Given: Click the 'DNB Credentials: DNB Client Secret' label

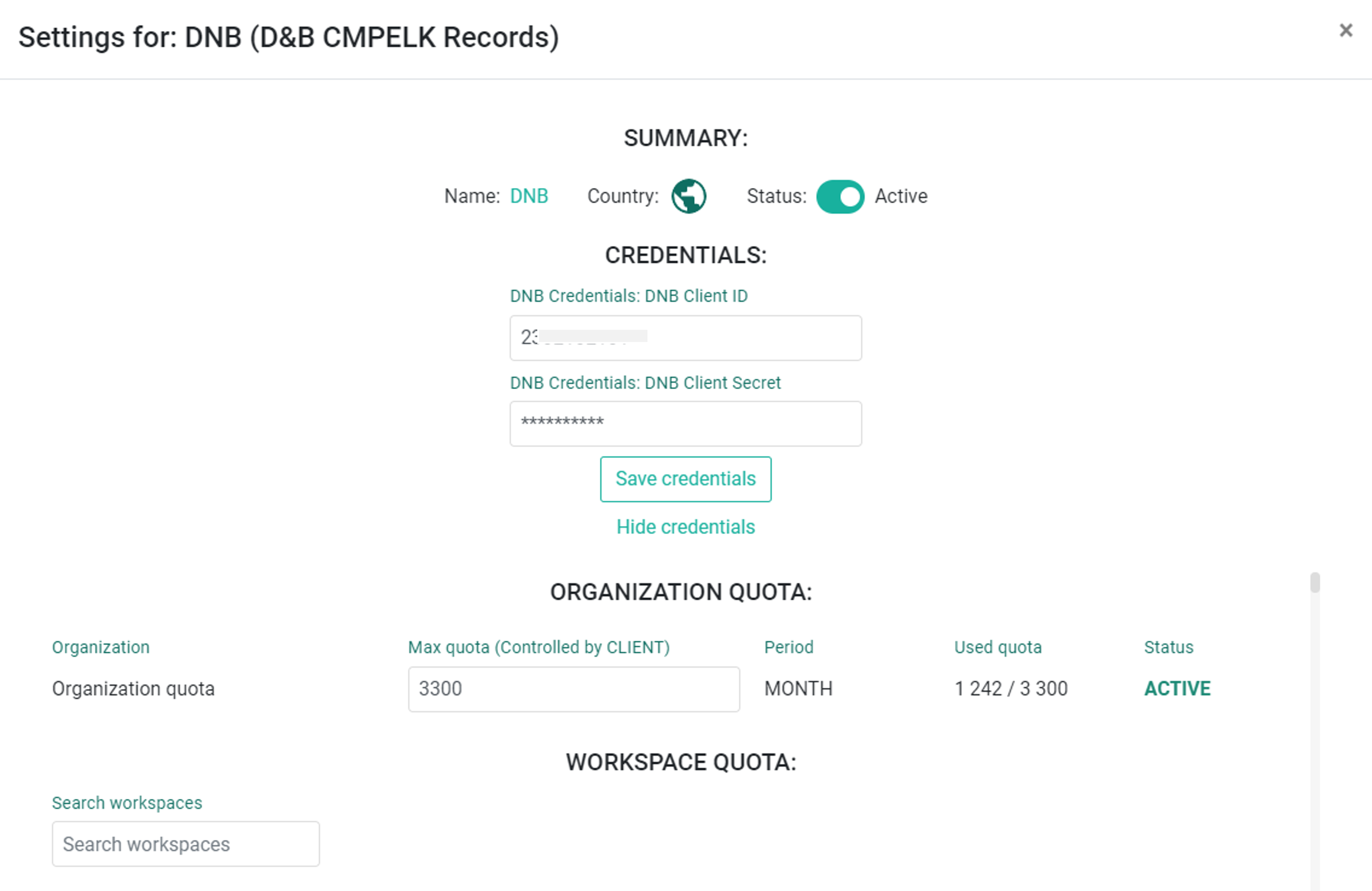Looking at the screenshot, I should click(x=645, y=383).
